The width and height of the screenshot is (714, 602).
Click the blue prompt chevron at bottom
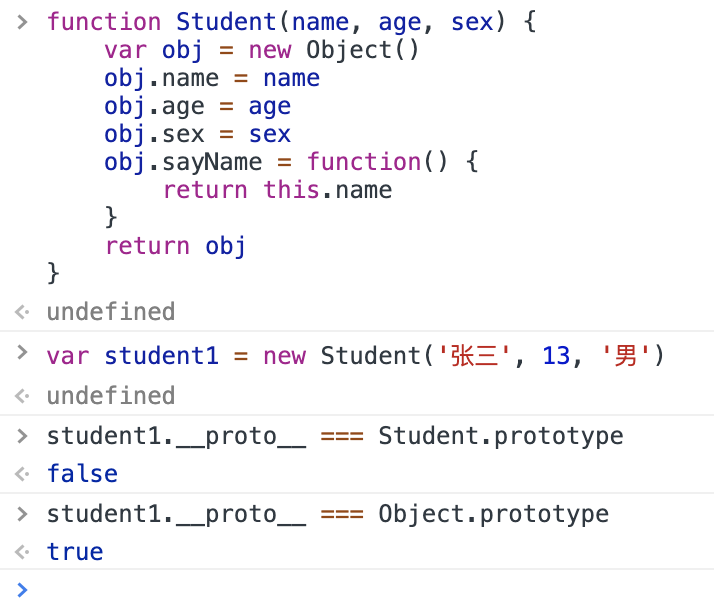[x=22, y=590]
